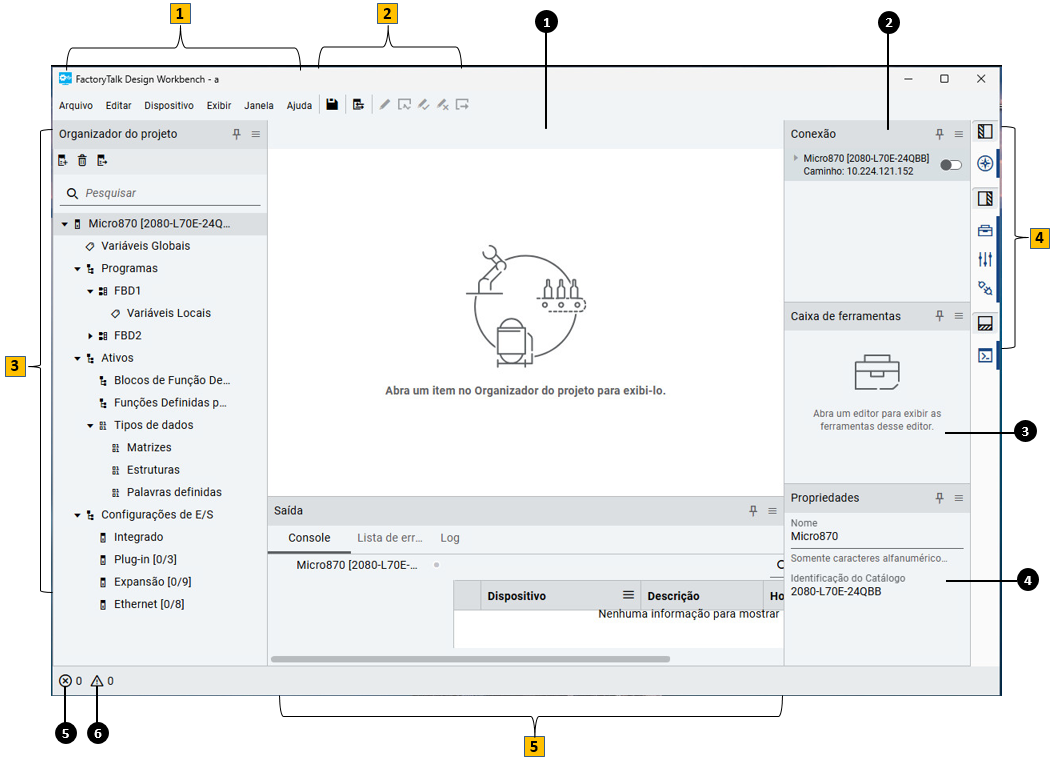The image size is (1053, 762).
Task: Collapse the Tipos de dados node
Action: click(90, 425)
